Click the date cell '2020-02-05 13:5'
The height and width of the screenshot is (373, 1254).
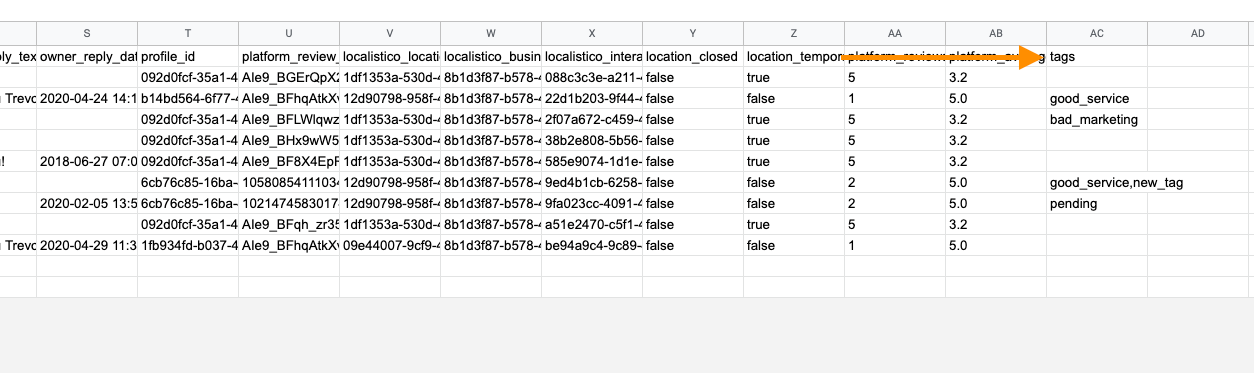(87, 204)
